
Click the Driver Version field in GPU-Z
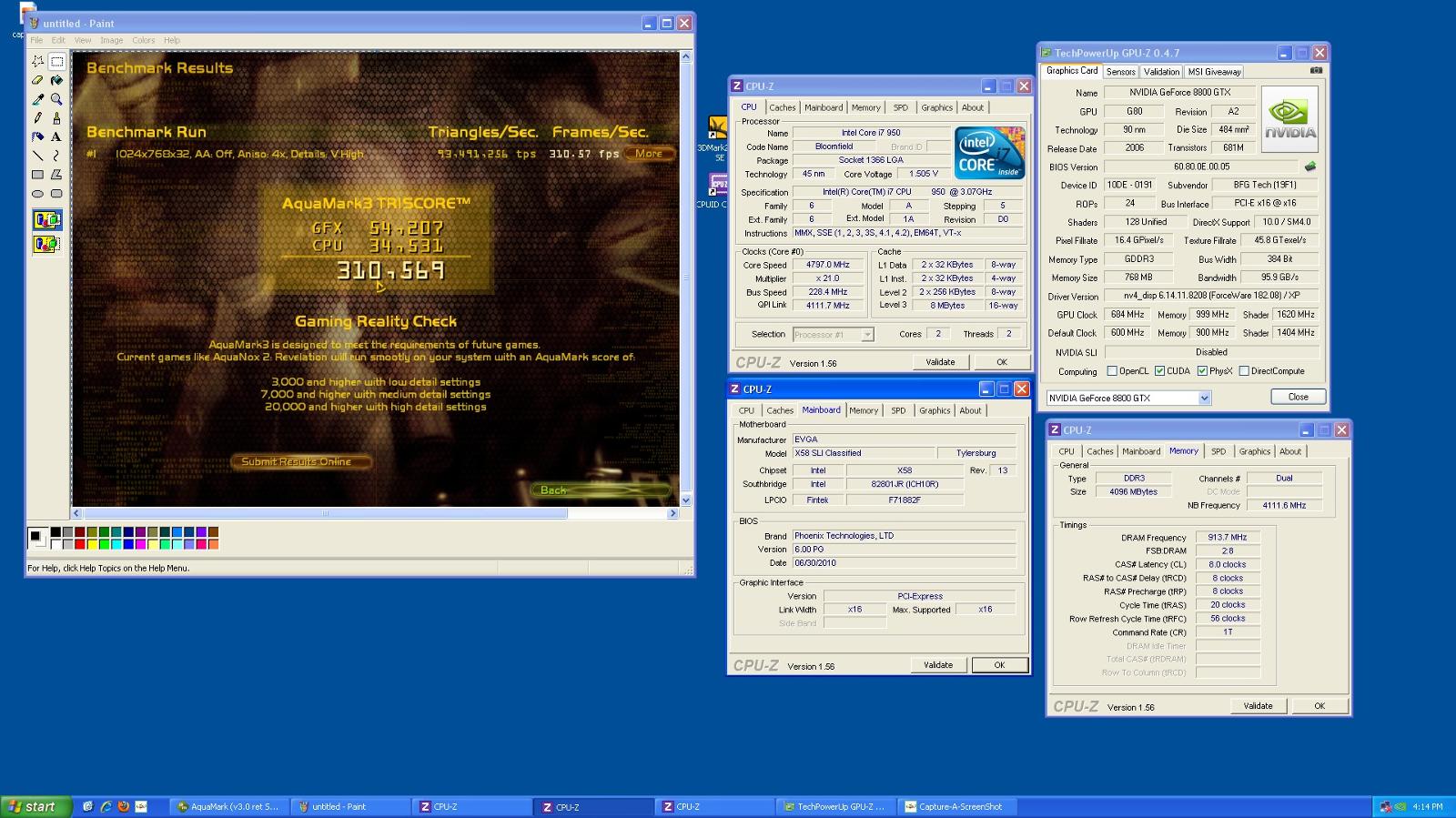[x=1210, y=296]
